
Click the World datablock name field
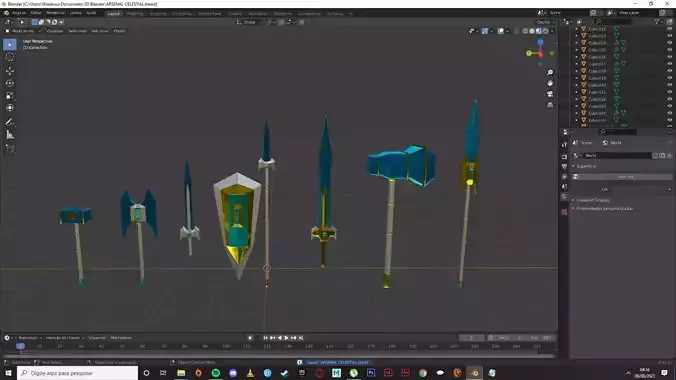point(618,155)
